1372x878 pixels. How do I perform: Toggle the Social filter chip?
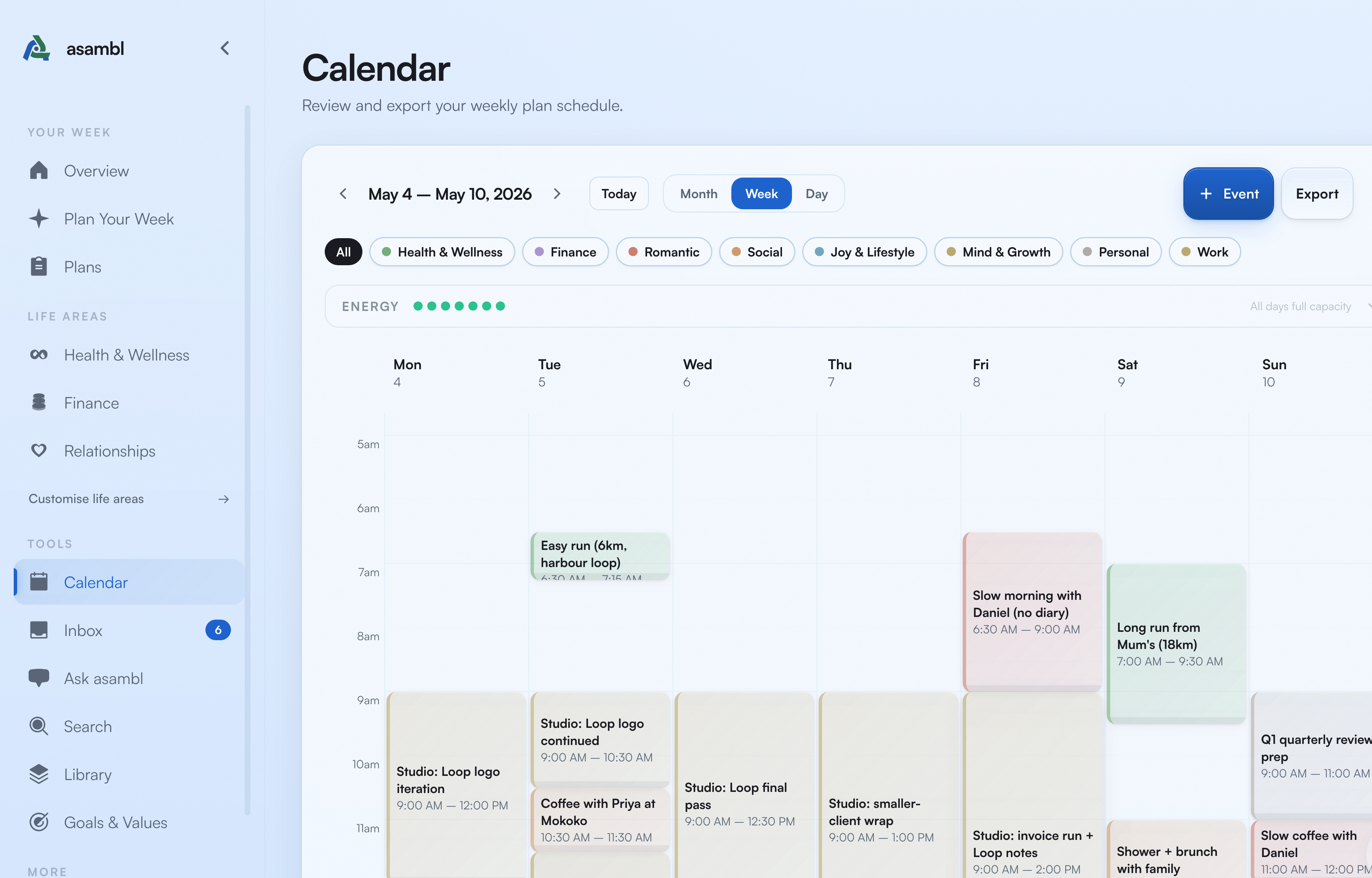click(757, 252)
